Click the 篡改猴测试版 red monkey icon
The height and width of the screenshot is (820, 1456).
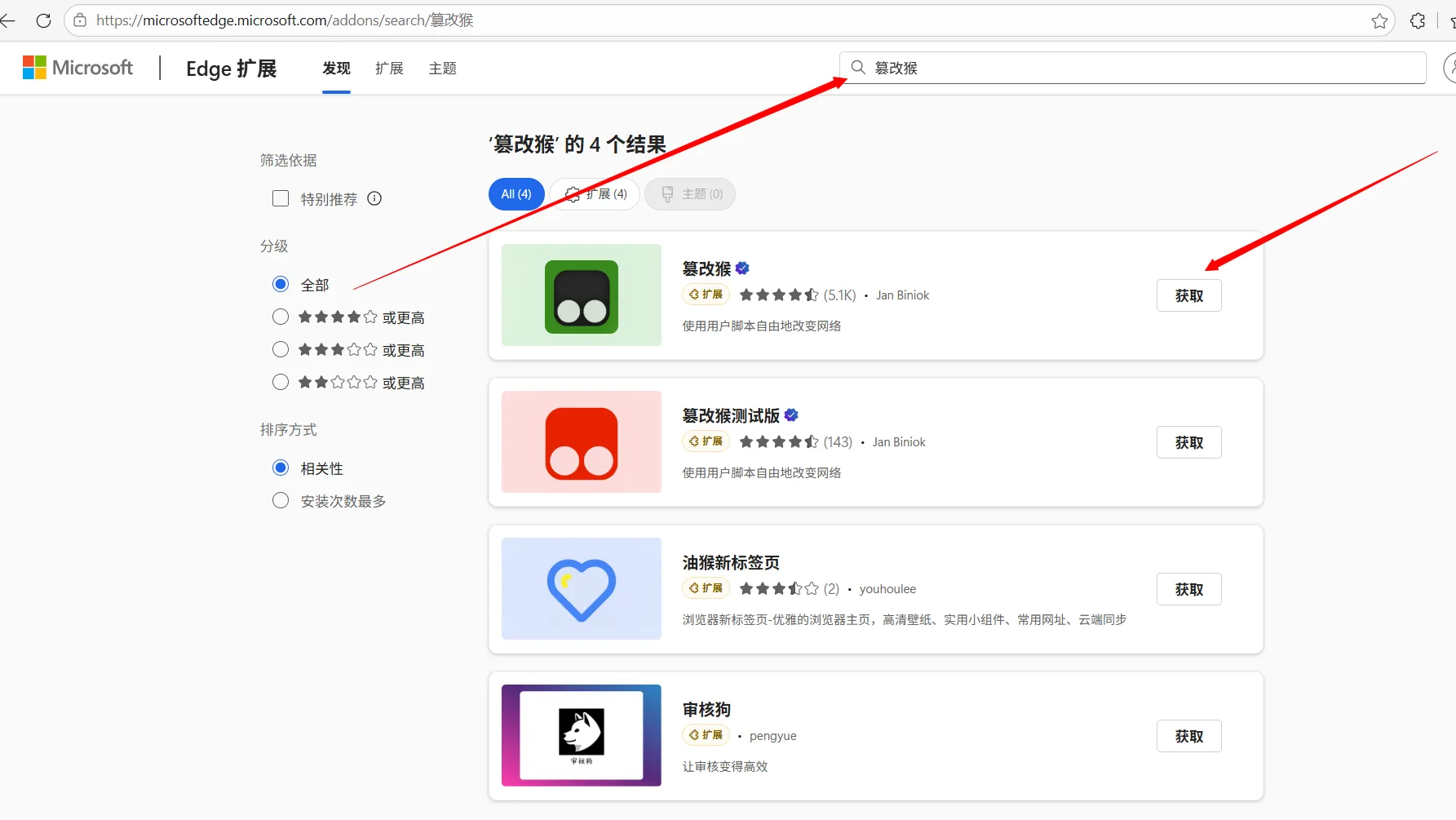[581, 441]
